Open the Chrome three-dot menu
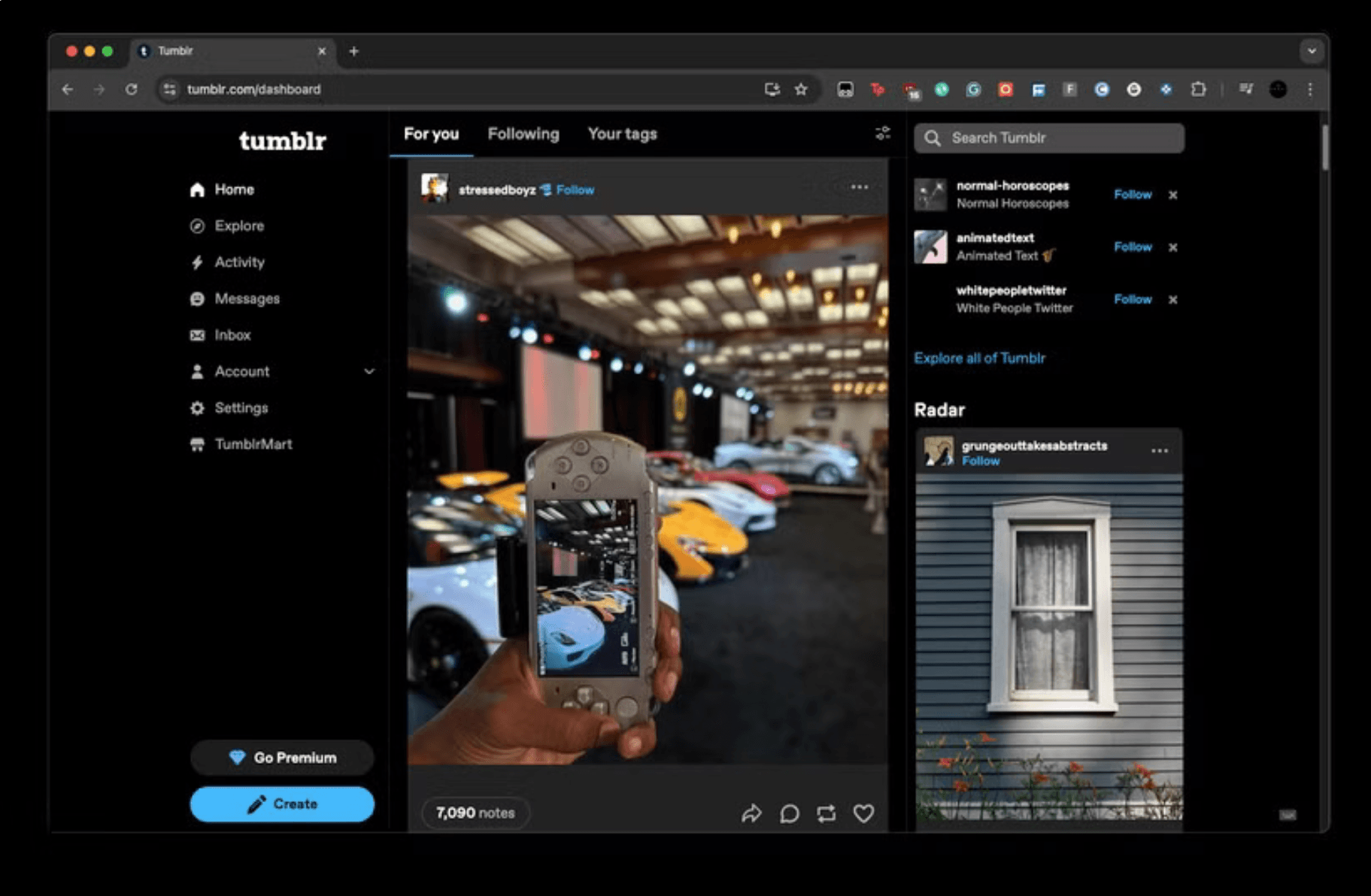Screen dimensions: 1371x896 pos(1310,89)
